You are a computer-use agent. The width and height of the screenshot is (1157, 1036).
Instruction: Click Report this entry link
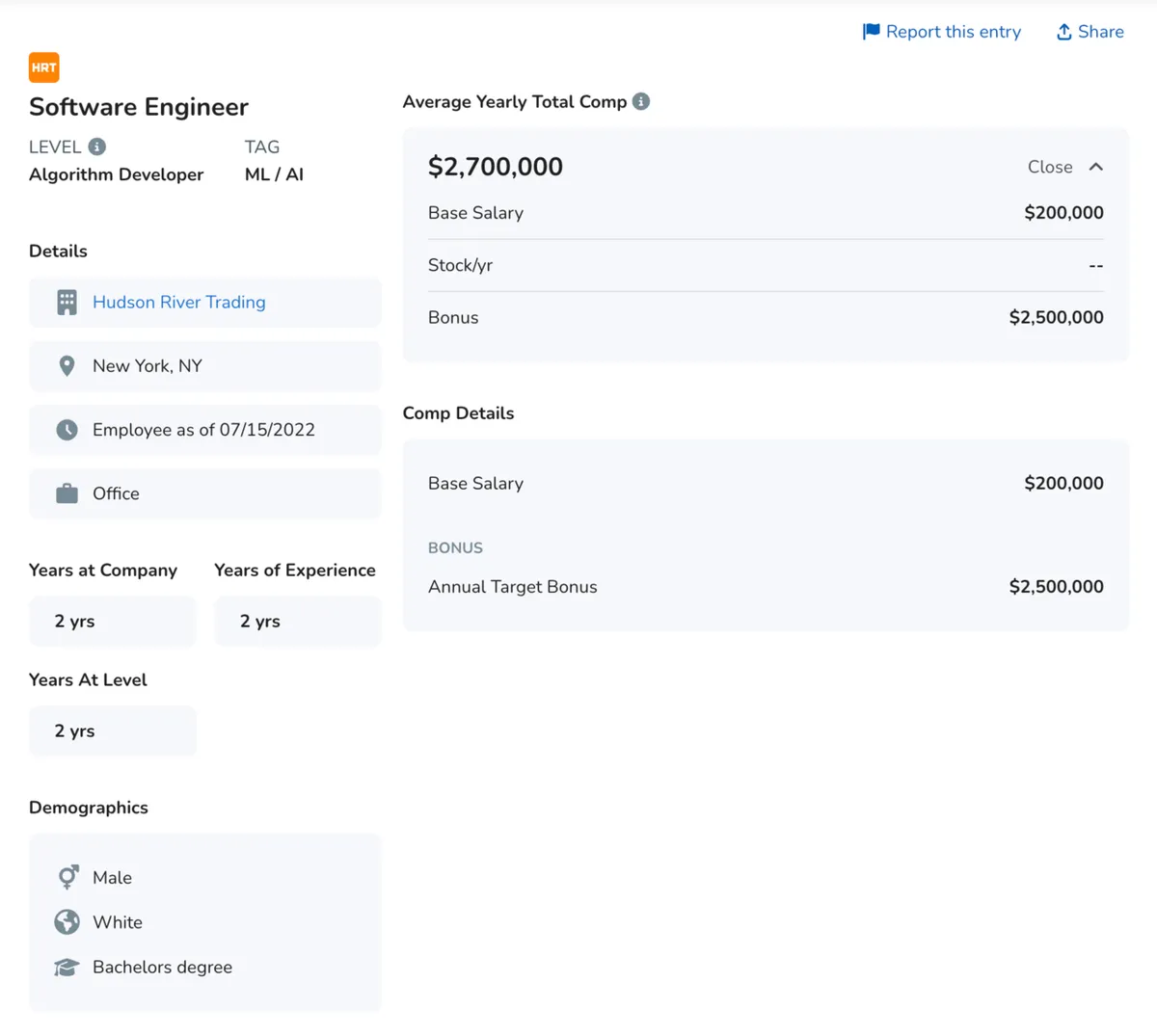click(x=953, y=32)
